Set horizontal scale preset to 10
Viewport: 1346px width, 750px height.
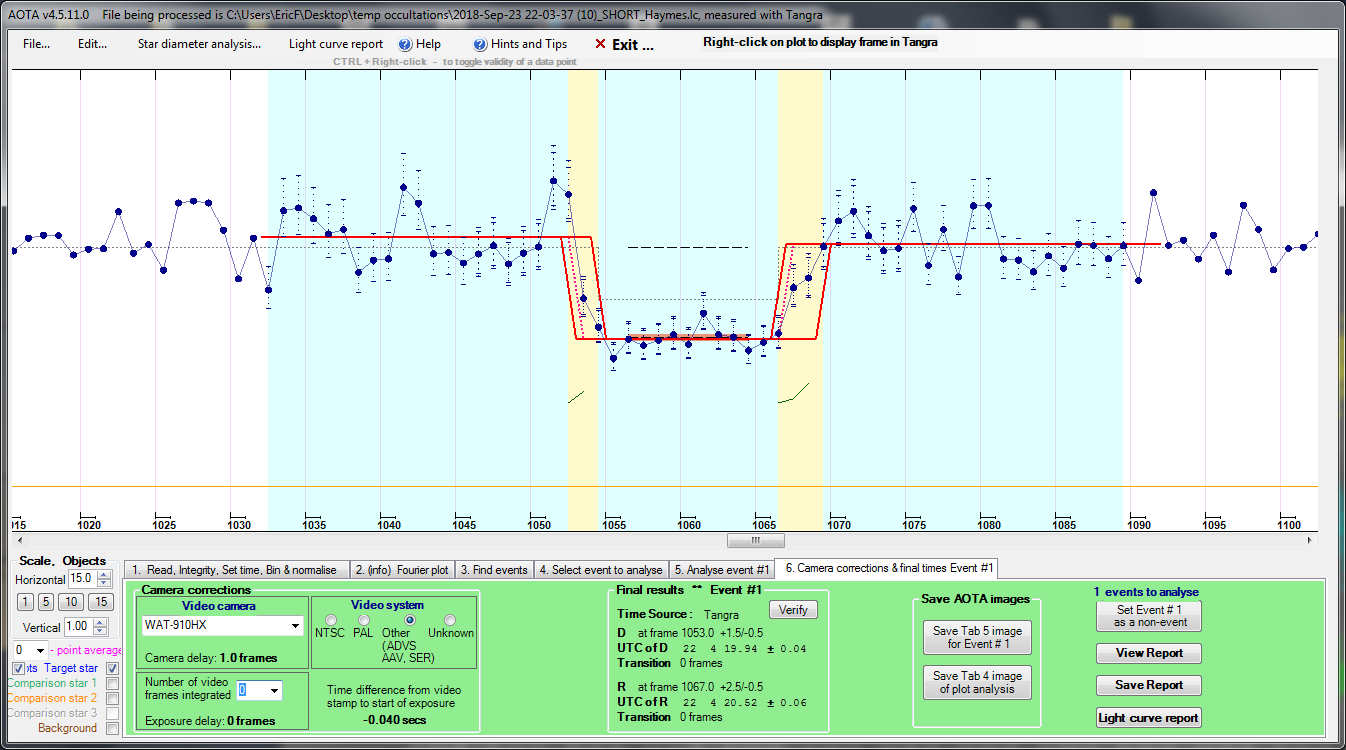(x=70, y=602)
